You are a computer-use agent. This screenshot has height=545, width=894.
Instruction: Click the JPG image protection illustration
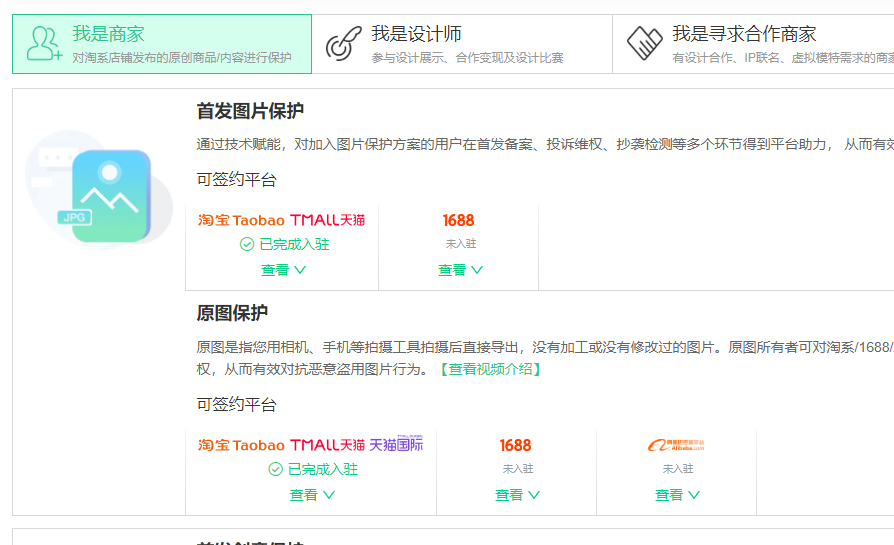(99, 190)
